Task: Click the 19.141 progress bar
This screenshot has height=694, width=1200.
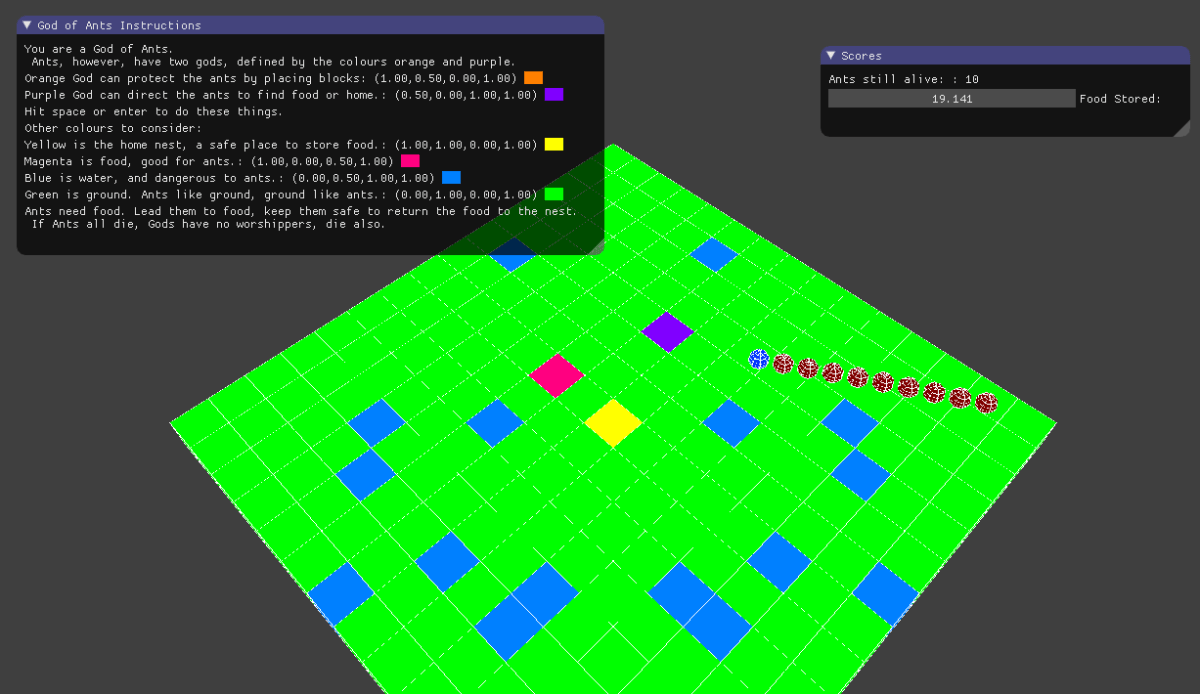Action: point(951,98)
